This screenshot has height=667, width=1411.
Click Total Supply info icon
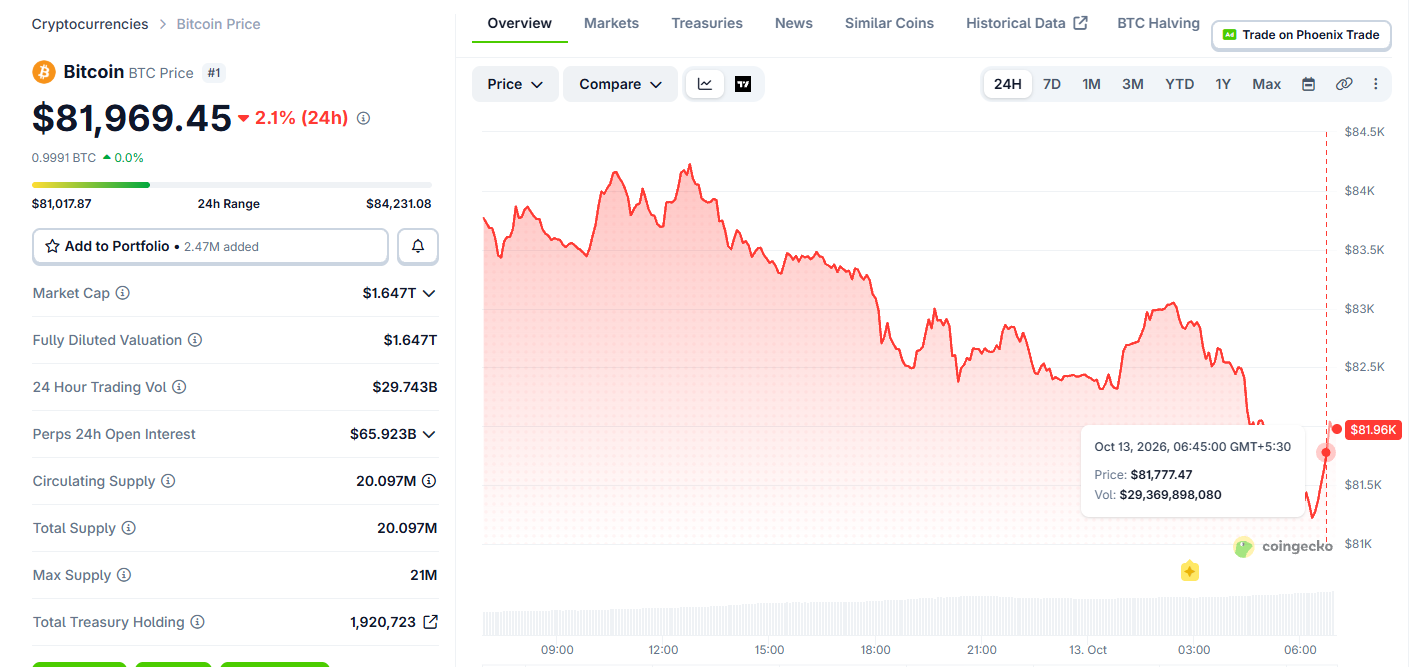click(x=128, y=528)
